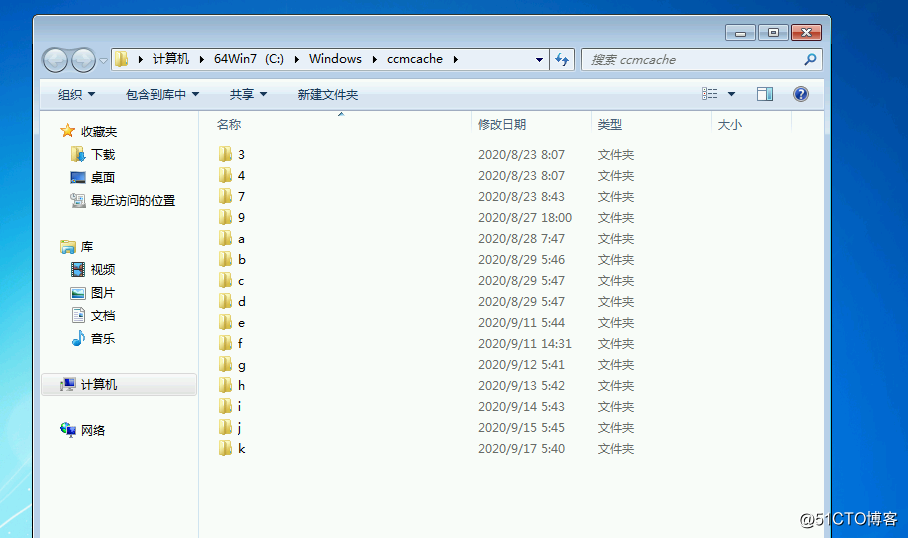Screen dimensions: 908x538
Task: Select 网络 in the navigation pane
Action: (x=93, y=430)
